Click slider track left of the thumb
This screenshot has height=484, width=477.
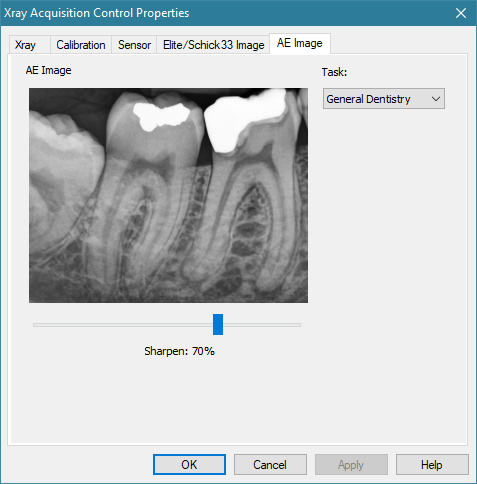(123, 325)
